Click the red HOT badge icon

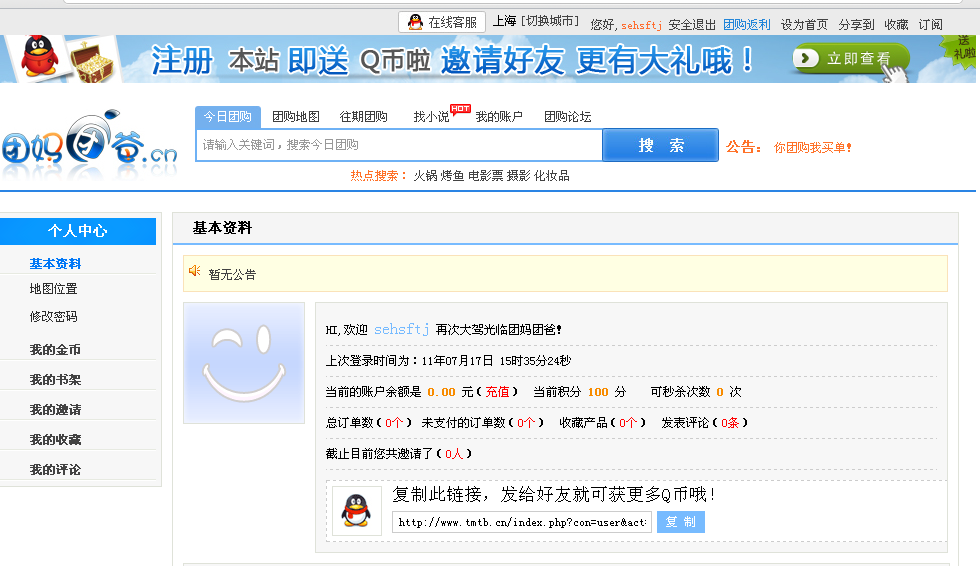[461, 109]
